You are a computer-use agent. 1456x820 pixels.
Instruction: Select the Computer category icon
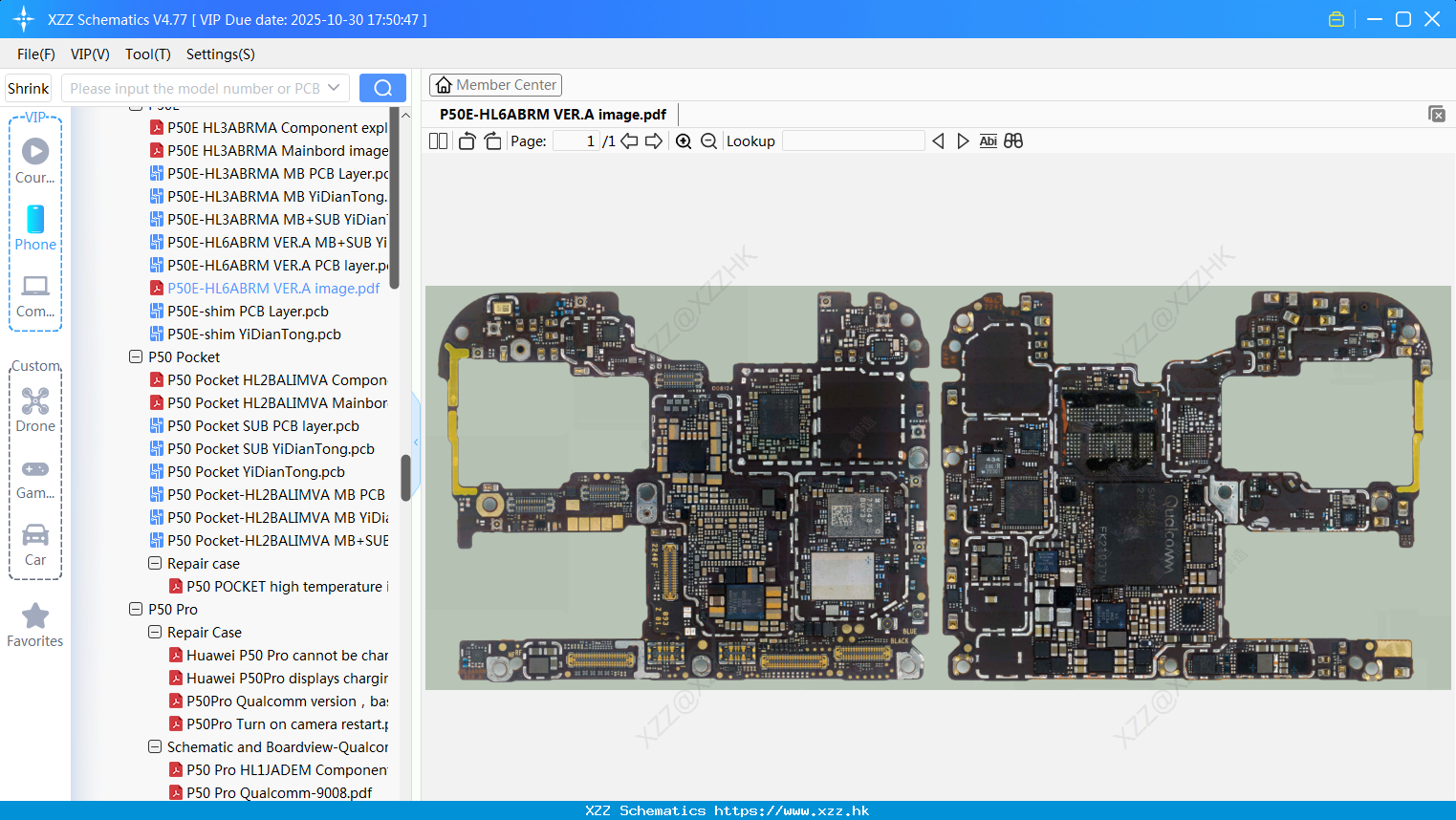tap(35, 295)
